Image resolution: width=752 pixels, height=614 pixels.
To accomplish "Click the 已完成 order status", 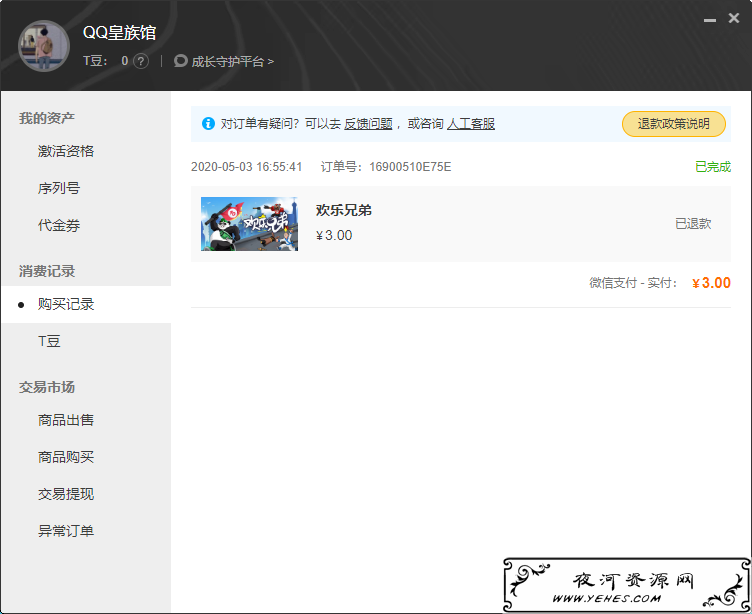I will point(713,167).
